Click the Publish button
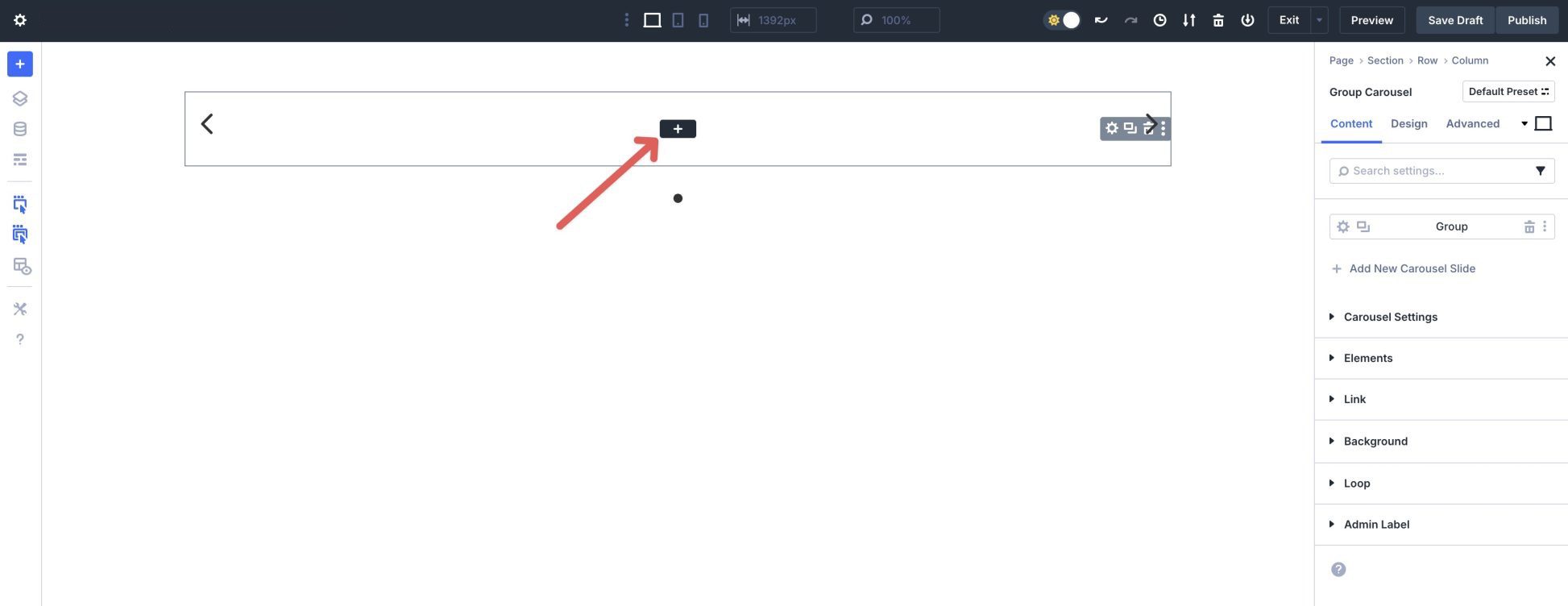The image size is (1568, 606). [x=1526, y=20]
